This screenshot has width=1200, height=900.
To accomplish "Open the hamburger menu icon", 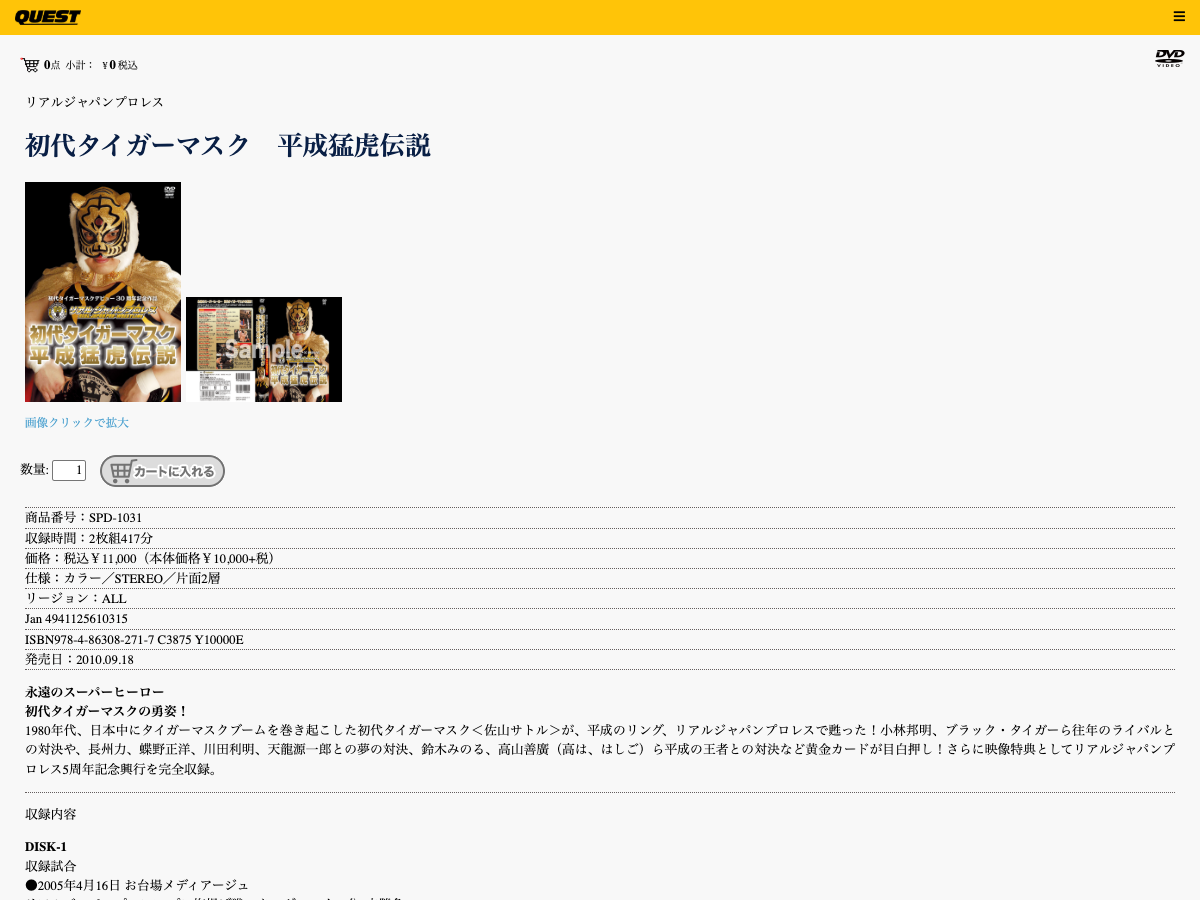I will [1179, 16].
